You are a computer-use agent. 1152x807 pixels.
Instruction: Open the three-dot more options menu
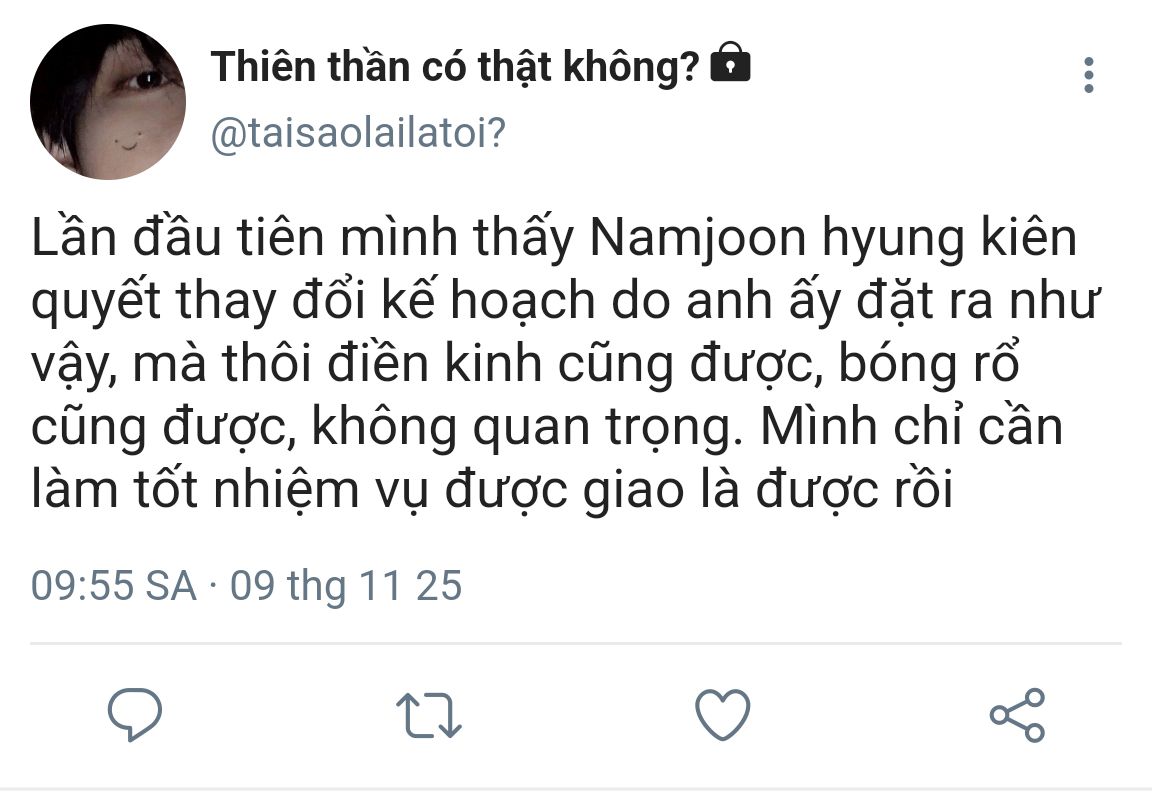[1089, 75]
